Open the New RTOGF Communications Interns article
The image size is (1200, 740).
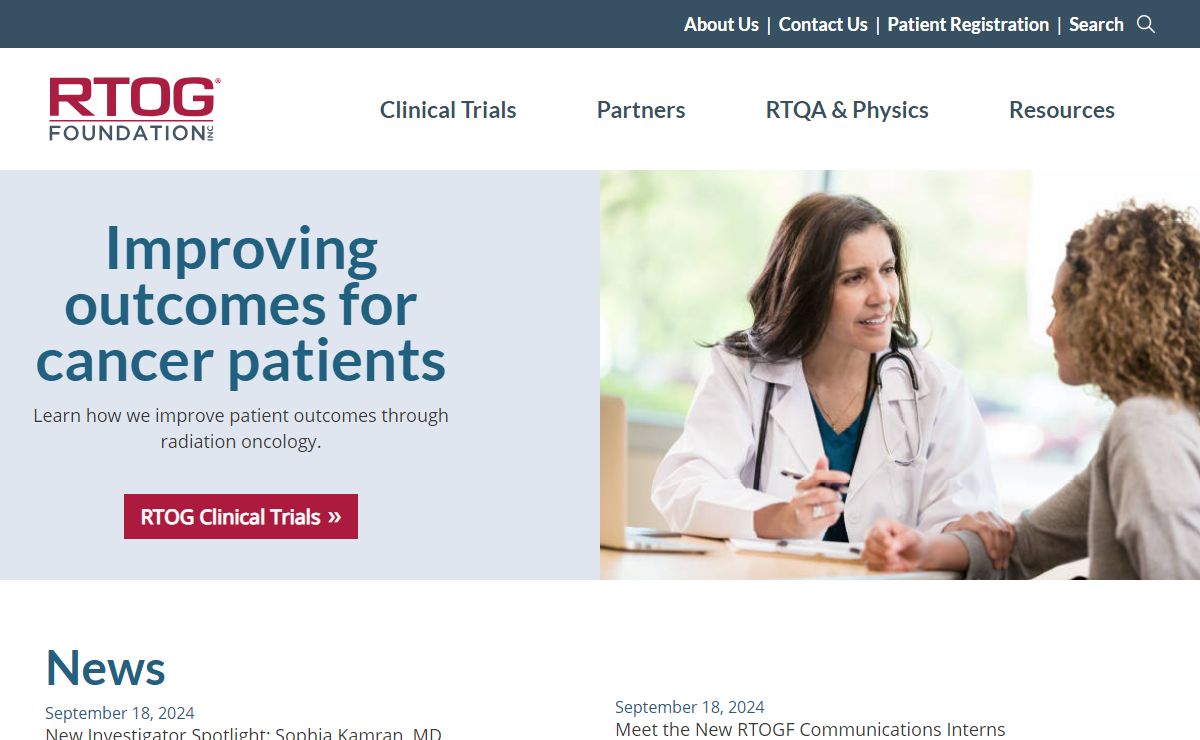[x=810, y=729]
